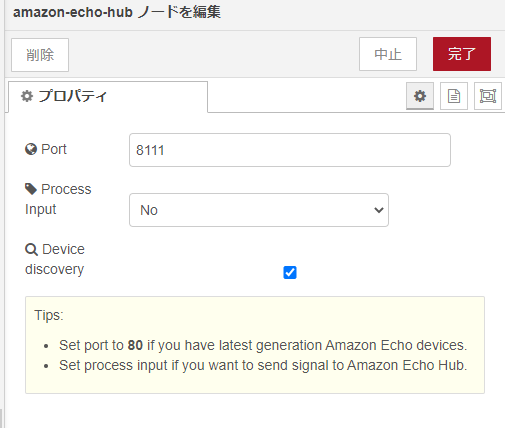This screenshot has width=505, height=430.
Task: Click gear icon in プロパティ tab
Action: point(27,96)
